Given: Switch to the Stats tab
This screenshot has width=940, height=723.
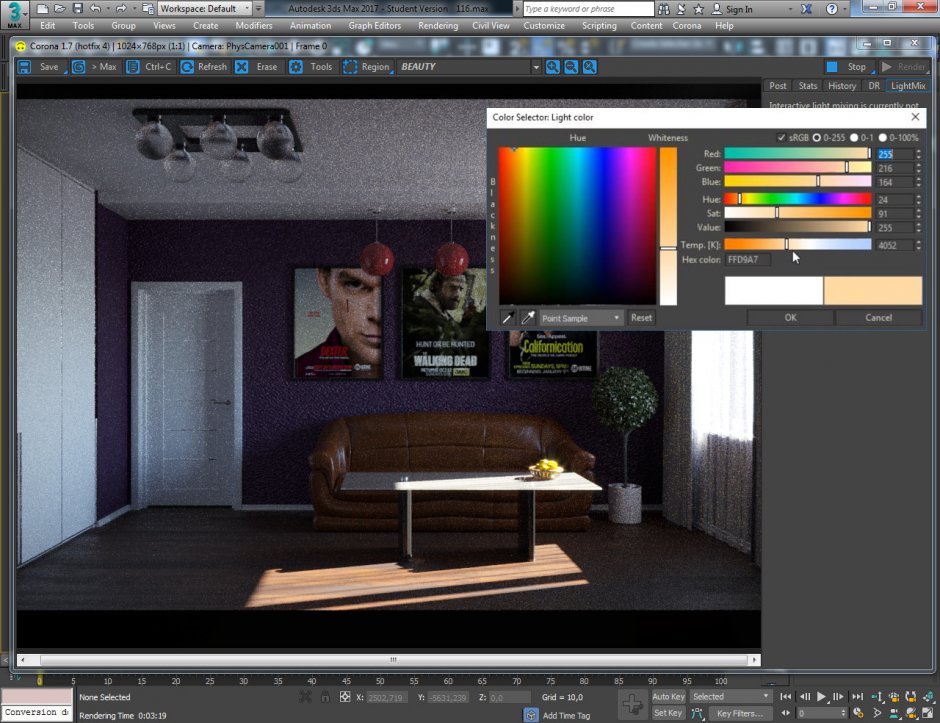Looking at the screenshot, I should click(808, 86).
